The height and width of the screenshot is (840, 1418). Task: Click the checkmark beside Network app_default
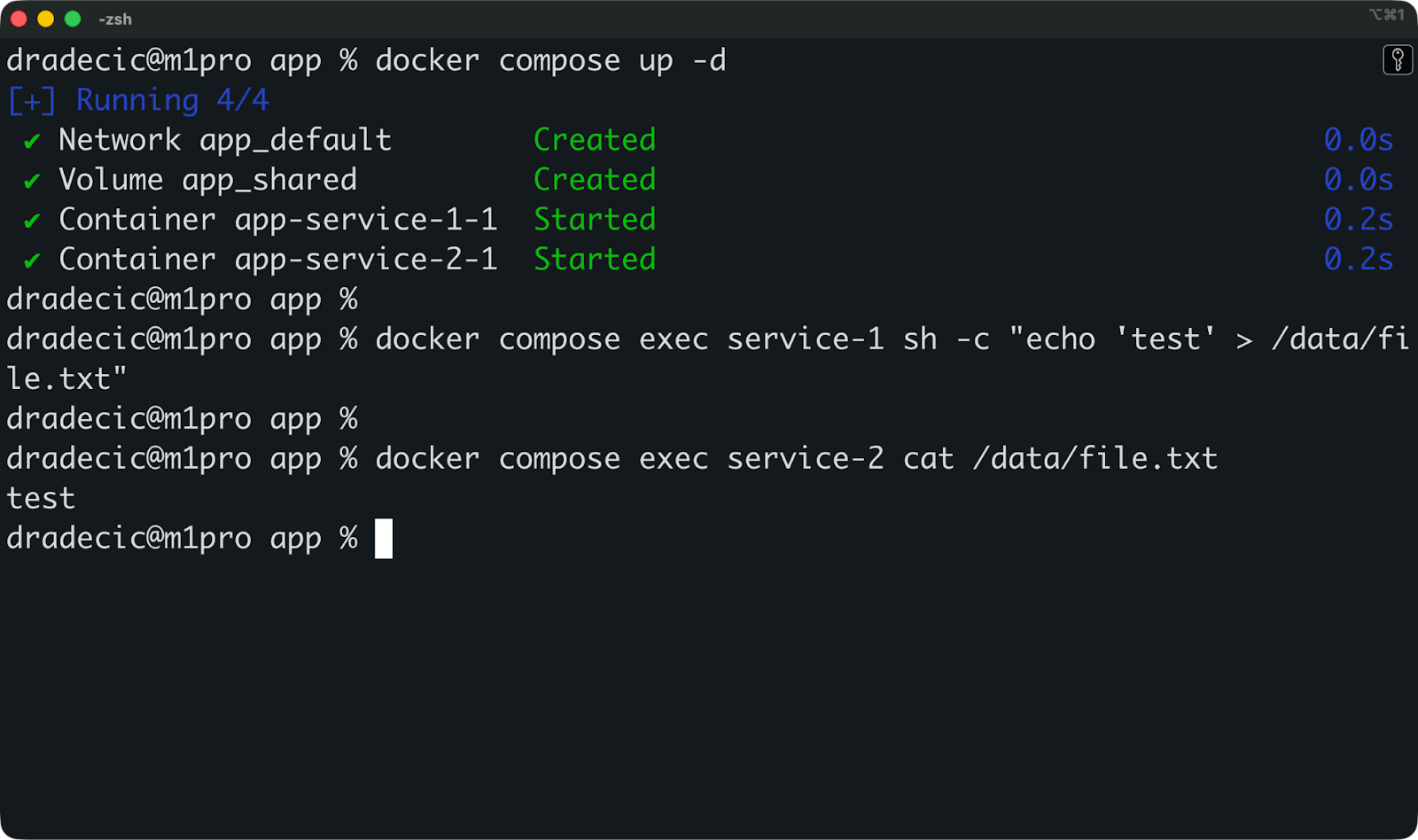coord(32,142)
